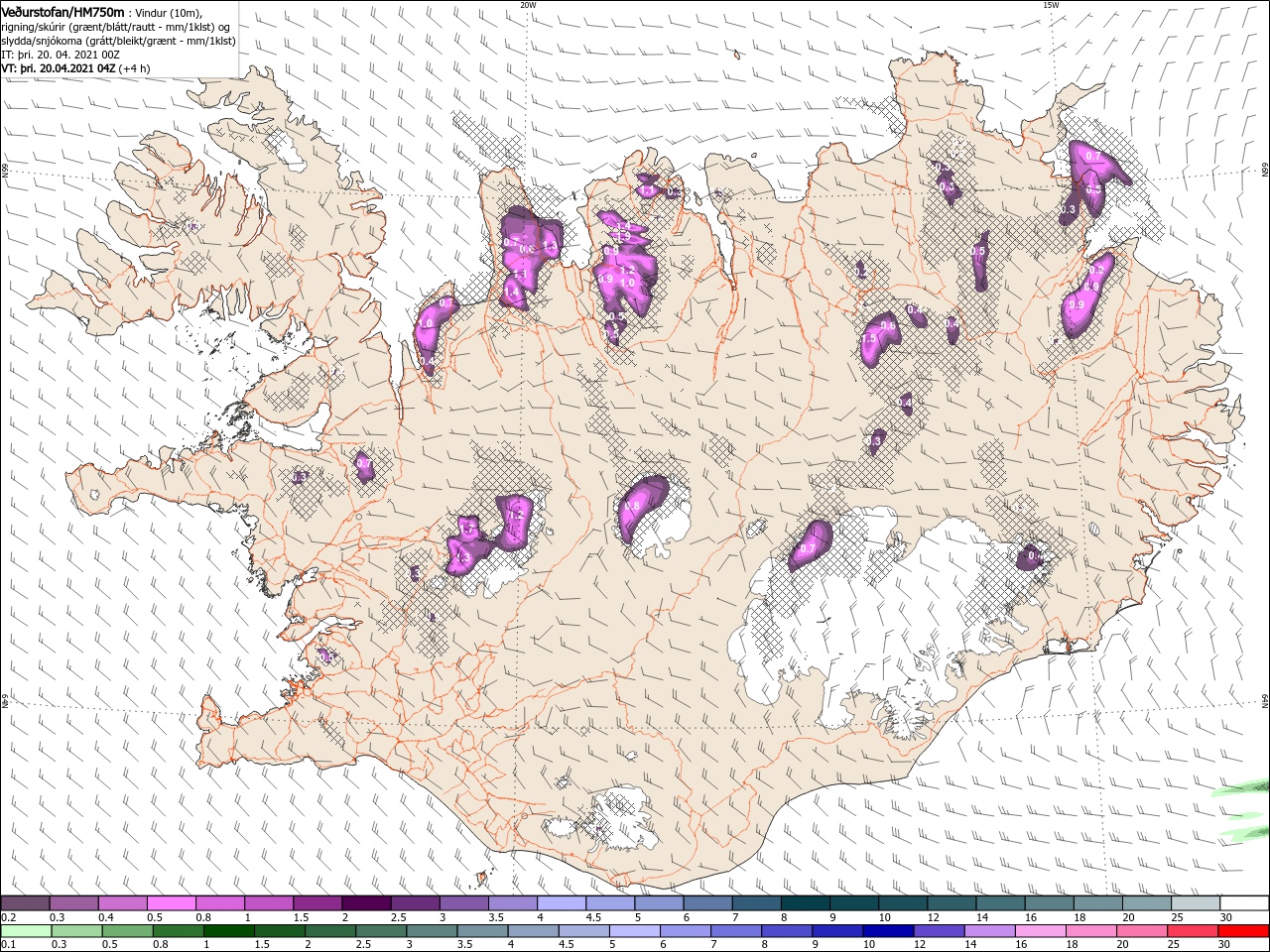Pick the darkest purple snow swatch at 2
Screen dimensions: 1270x952
366,904
